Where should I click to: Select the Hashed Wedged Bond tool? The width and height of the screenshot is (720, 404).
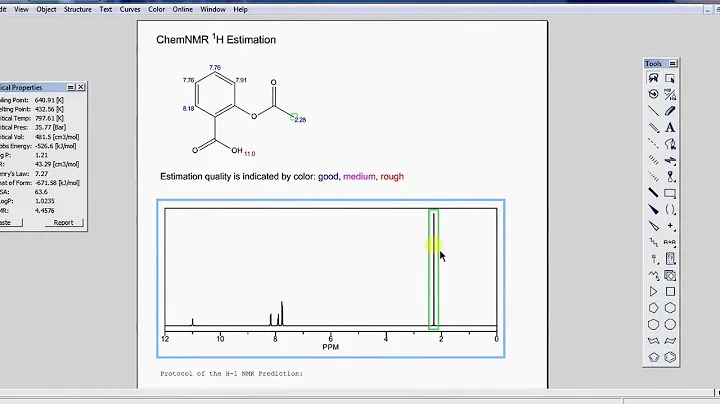coord(653,177)
